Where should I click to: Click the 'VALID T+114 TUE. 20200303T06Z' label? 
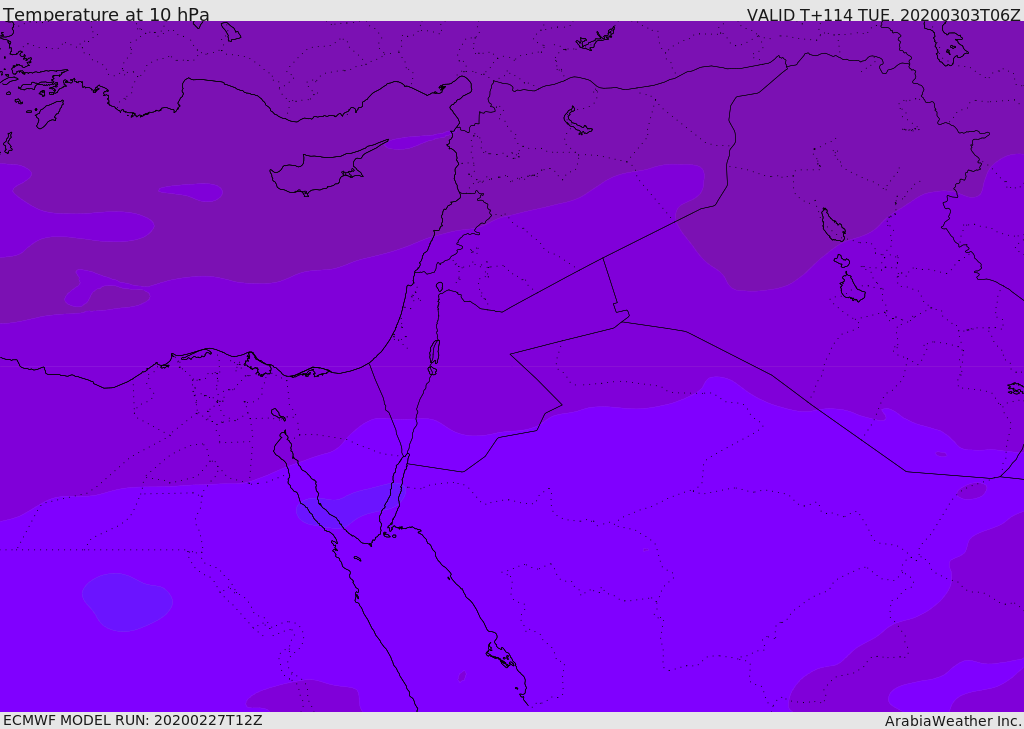[884, 15]
